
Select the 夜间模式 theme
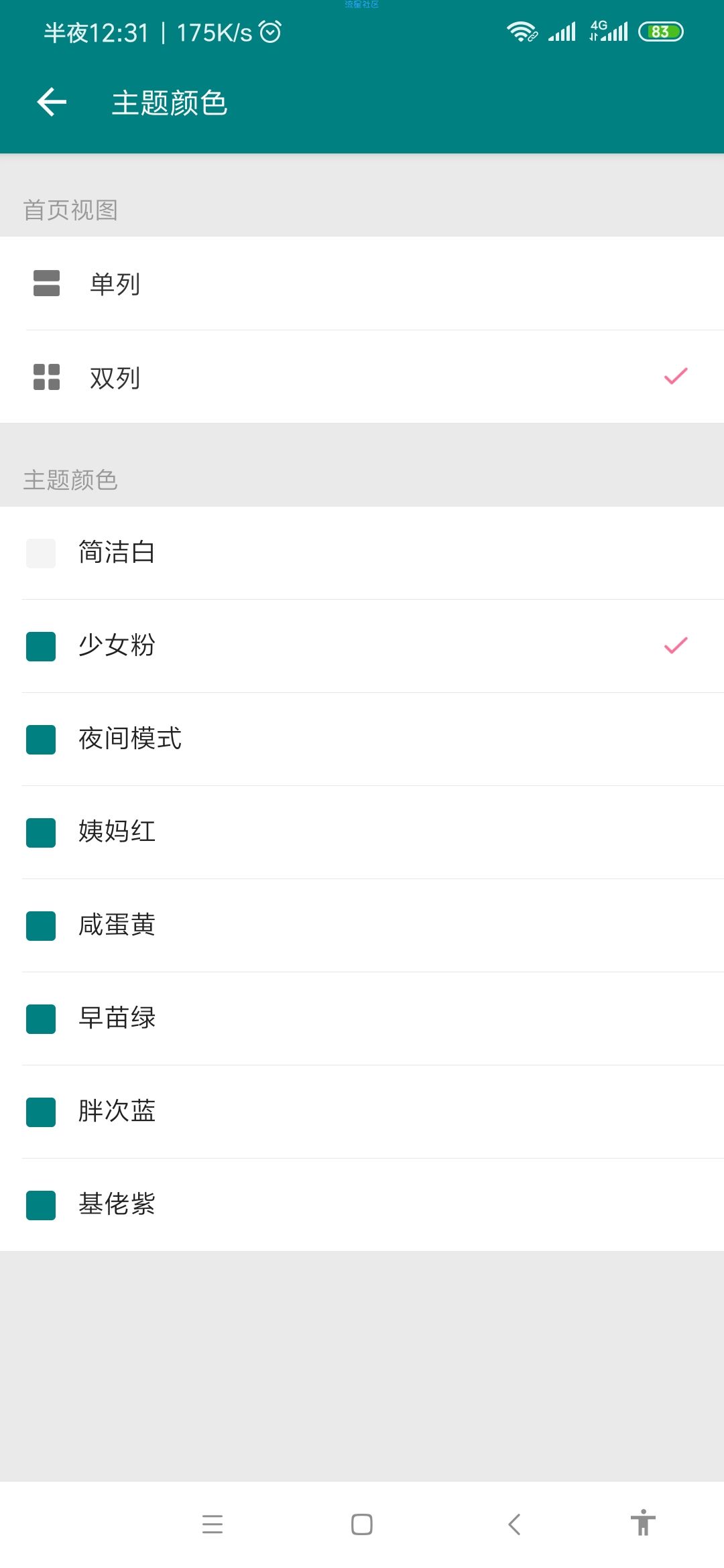pos(362,739)
